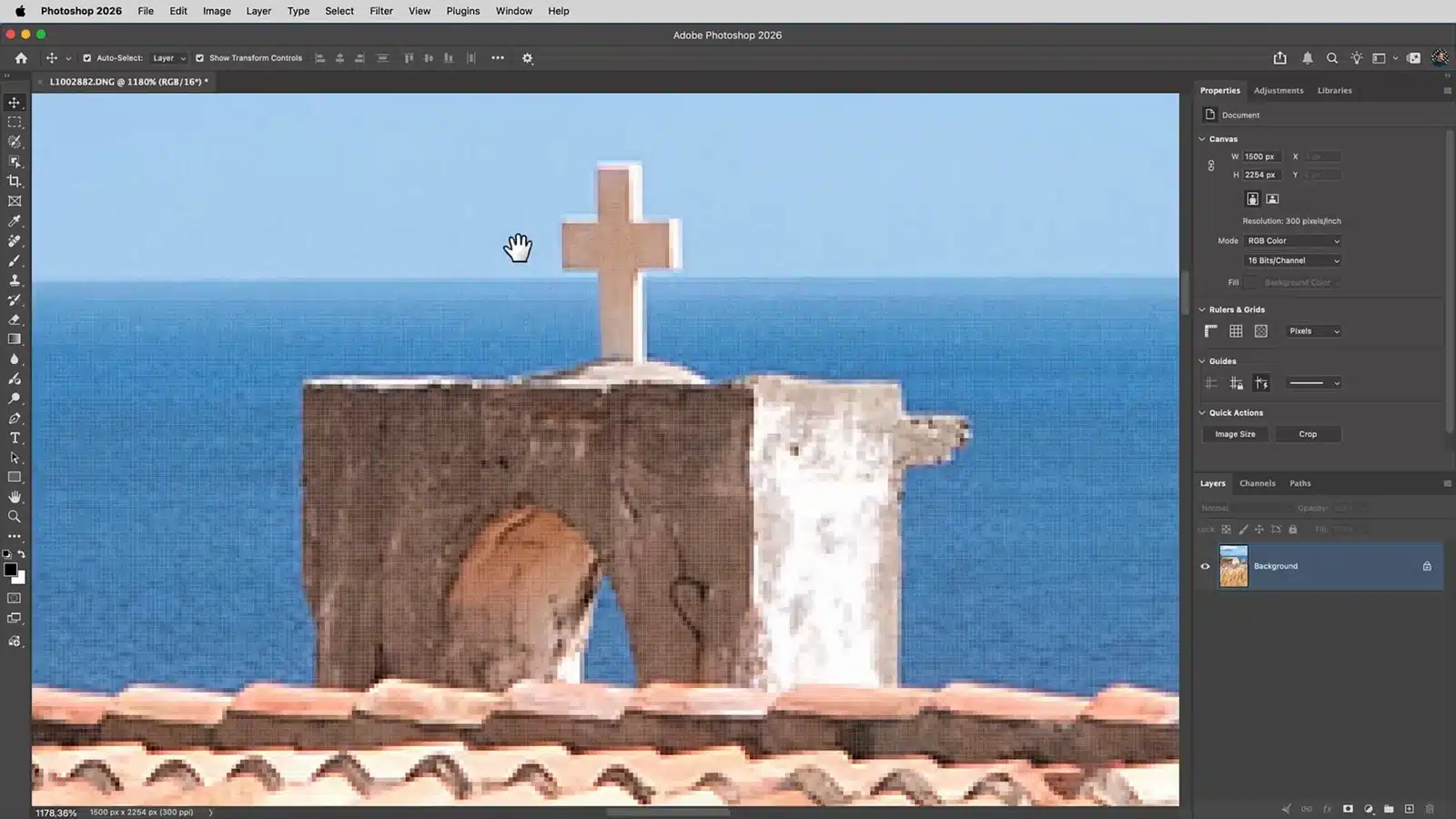Switch to the Paths tab
This screenshot has width=1456, height=819.
point(1300,483)
